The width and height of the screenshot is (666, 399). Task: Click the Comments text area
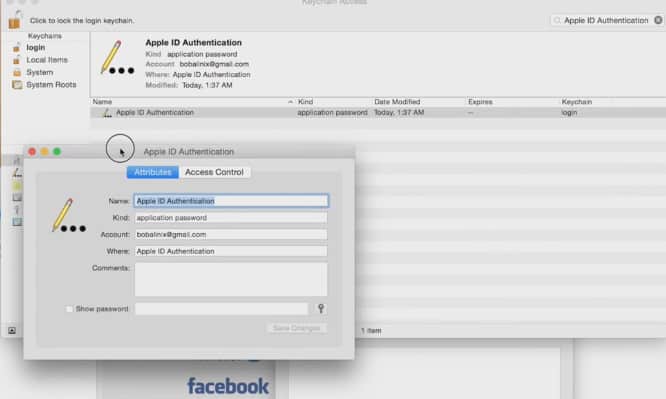coord(231,279)
